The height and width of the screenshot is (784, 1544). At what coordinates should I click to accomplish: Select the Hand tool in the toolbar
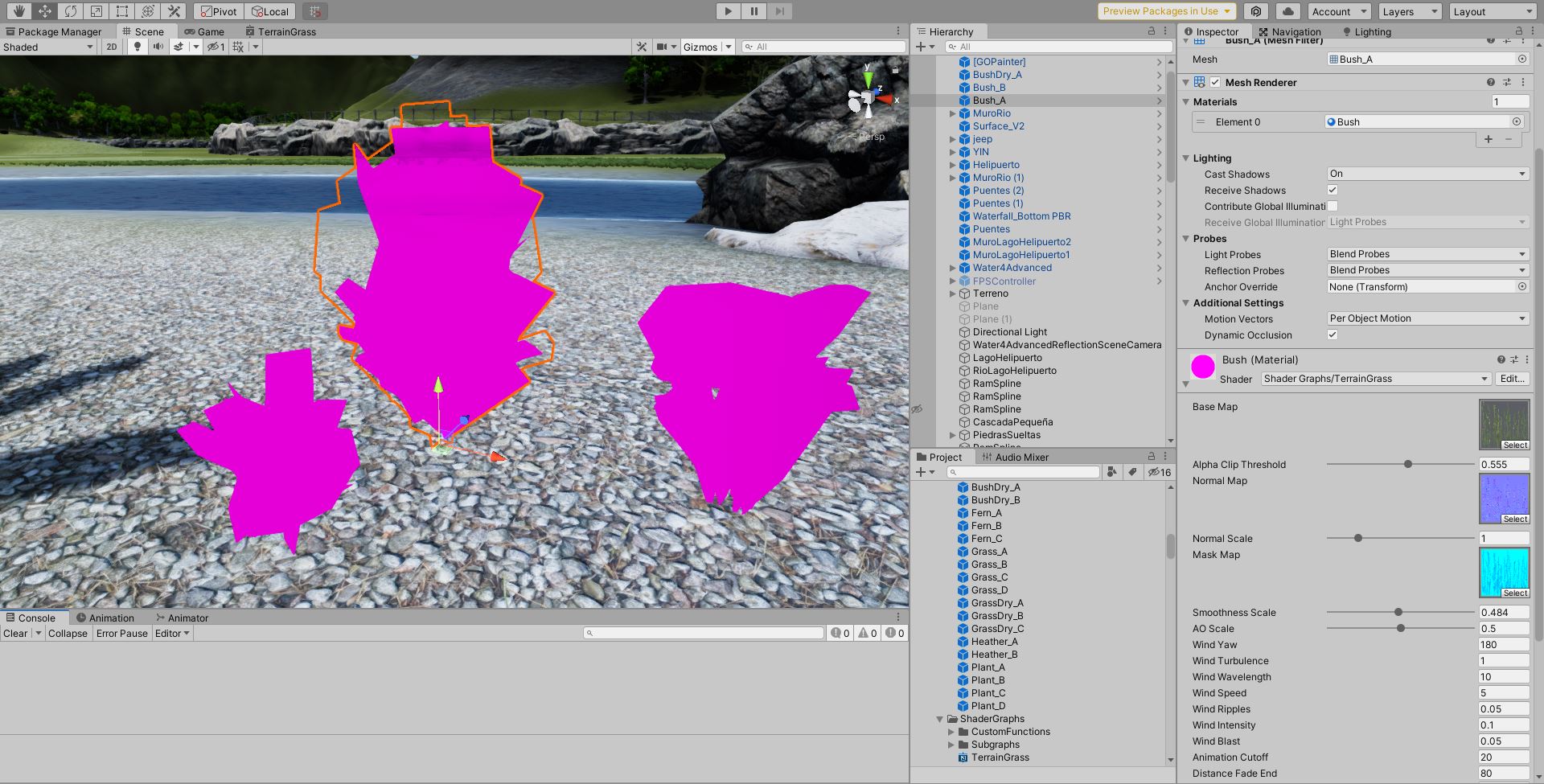point(20,11)
